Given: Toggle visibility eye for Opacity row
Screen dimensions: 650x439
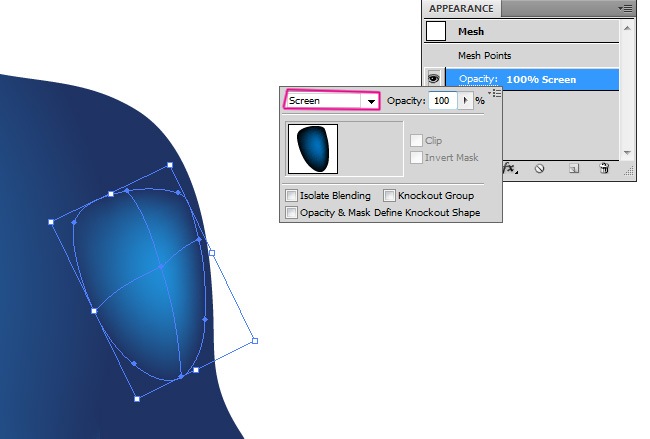Looking at the screenshot, I should coord(435,78).
